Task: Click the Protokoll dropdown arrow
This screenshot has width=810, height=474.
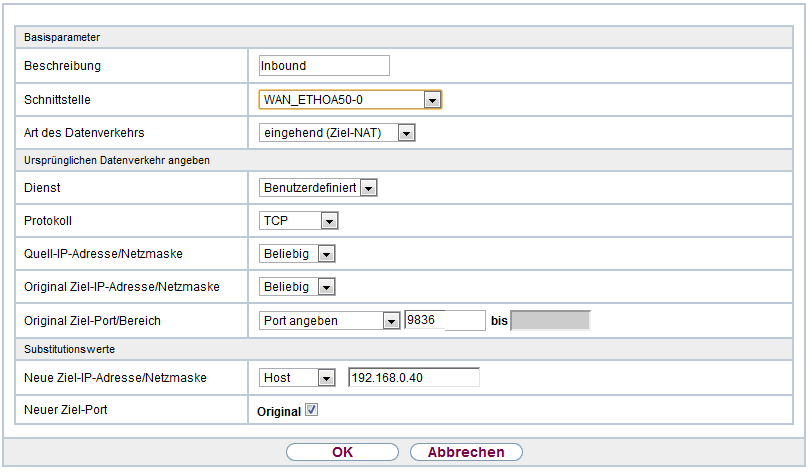Action: click(329, 221)
